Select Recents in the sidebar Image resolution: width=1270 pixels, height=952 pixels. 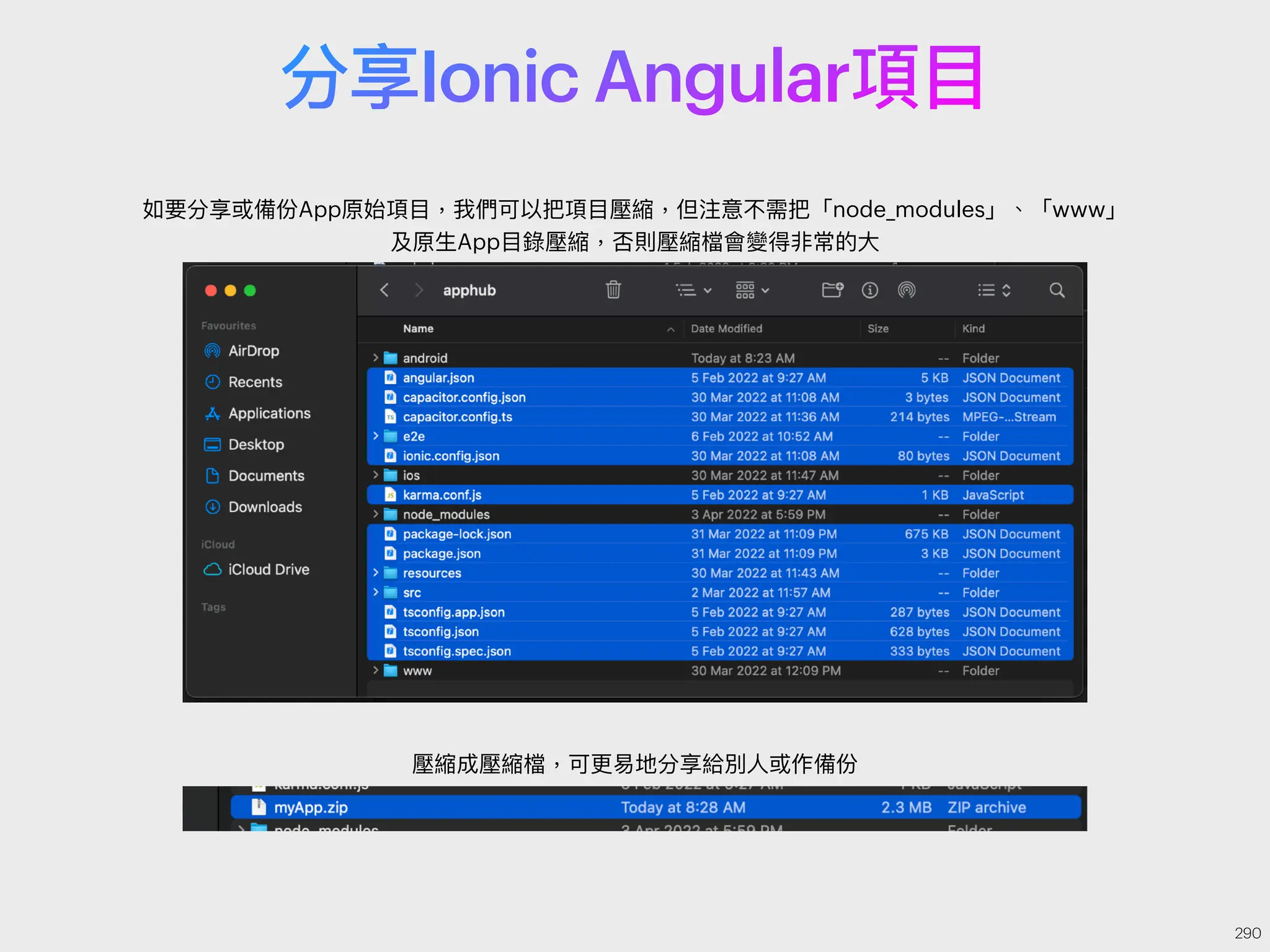(244, 382)
